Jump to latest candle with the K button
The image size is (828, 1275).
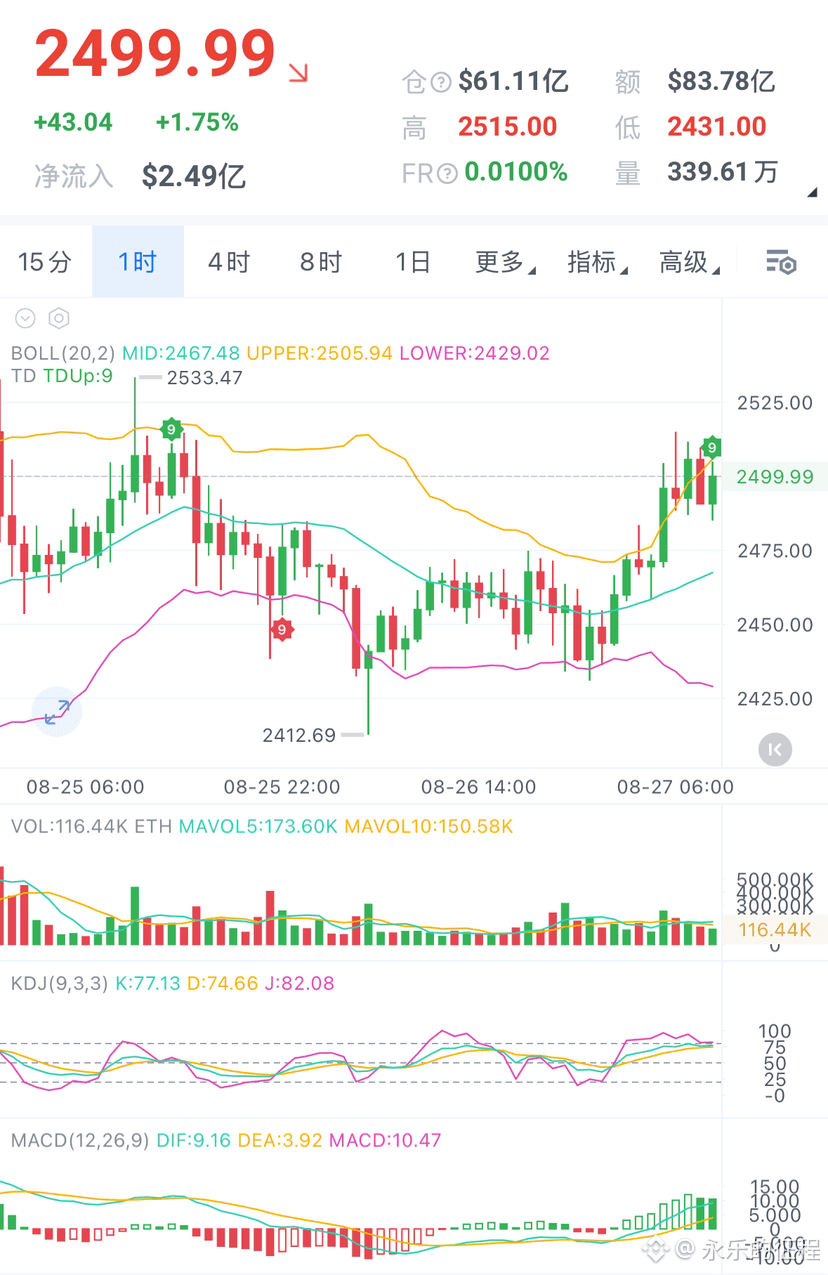[775, 749]
